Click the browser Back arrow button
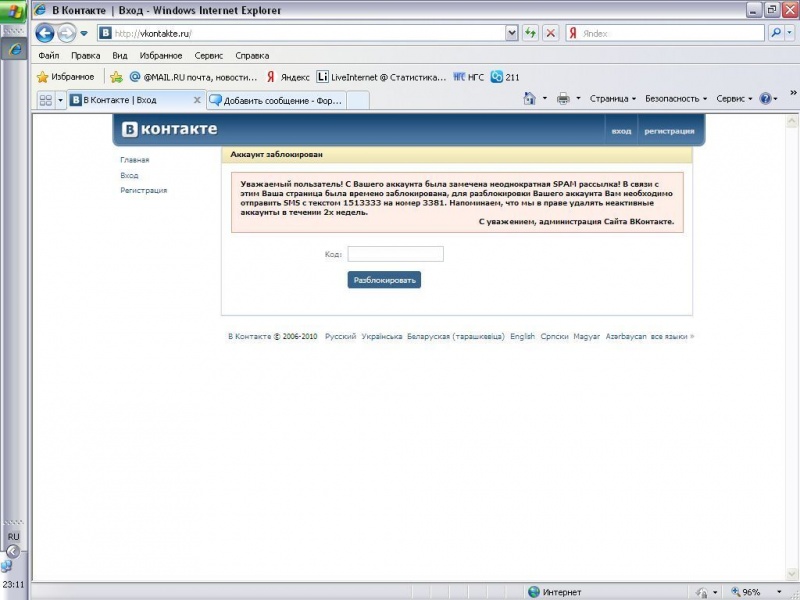Viewport: 800px width, 600px height. tap(45, 33)
